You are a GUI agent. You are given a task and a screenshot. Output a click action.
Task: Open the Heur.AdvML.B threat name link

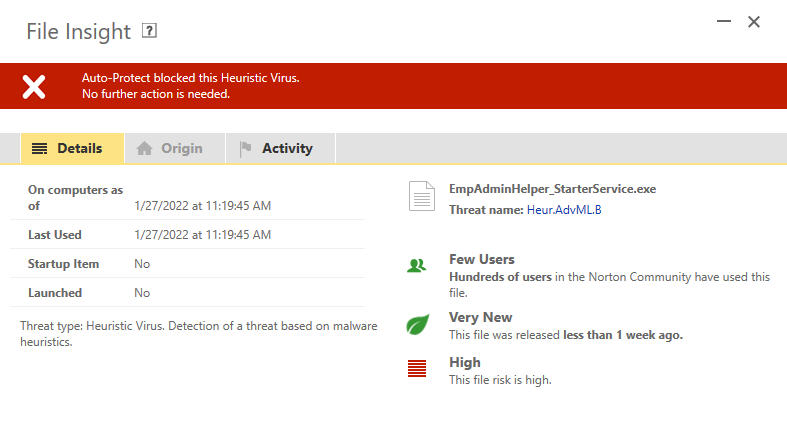point(564,210)
